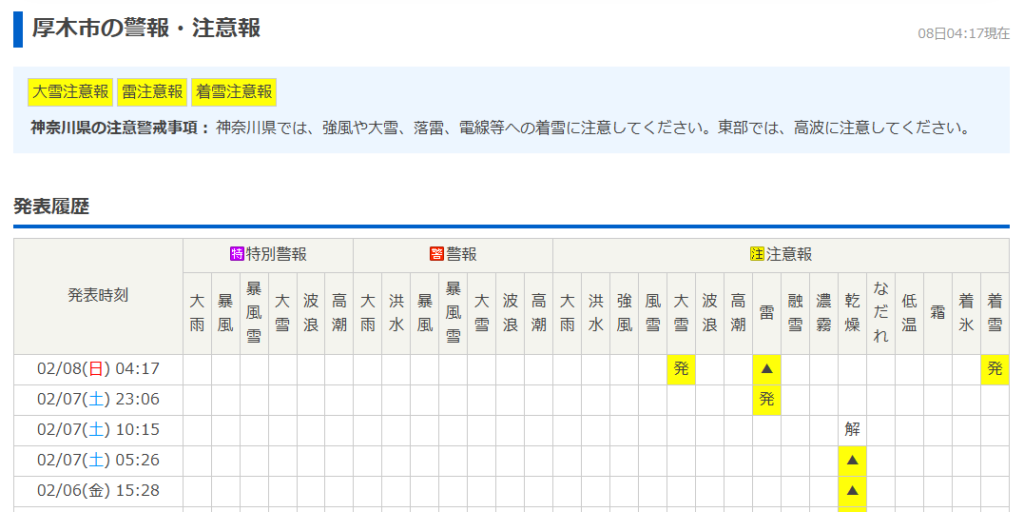Click the 発表時刻 column header
Viewport: 1024px width, 512px height.
point(98,296)
